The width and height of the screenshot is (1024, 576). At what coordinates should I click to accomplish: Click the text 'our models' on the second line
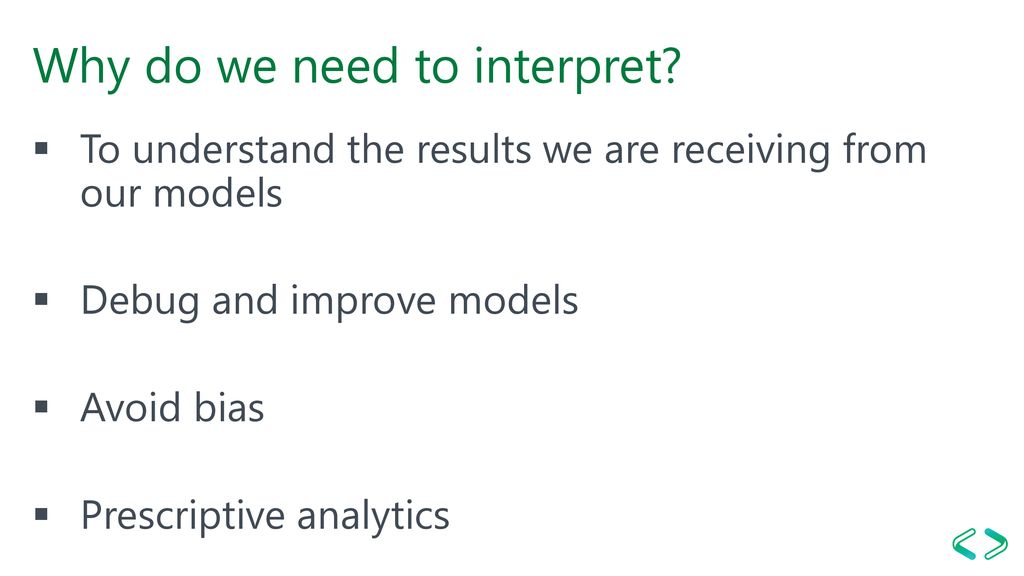tap(182, 194)
